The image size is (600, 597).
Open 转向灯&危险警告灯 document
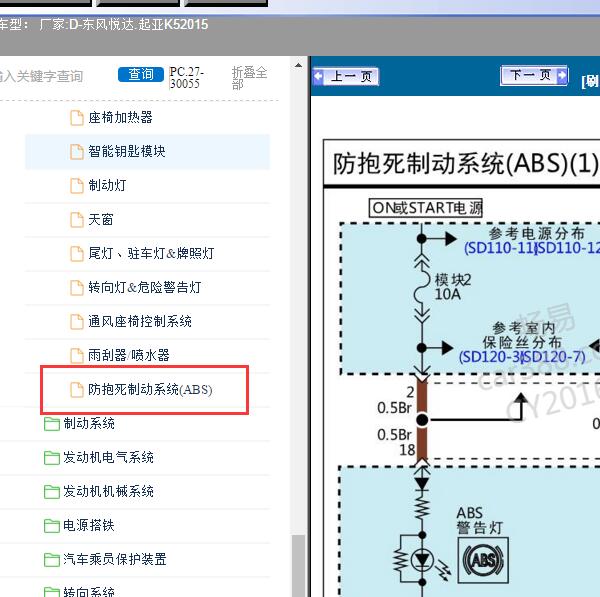click(x=145, y=287)
